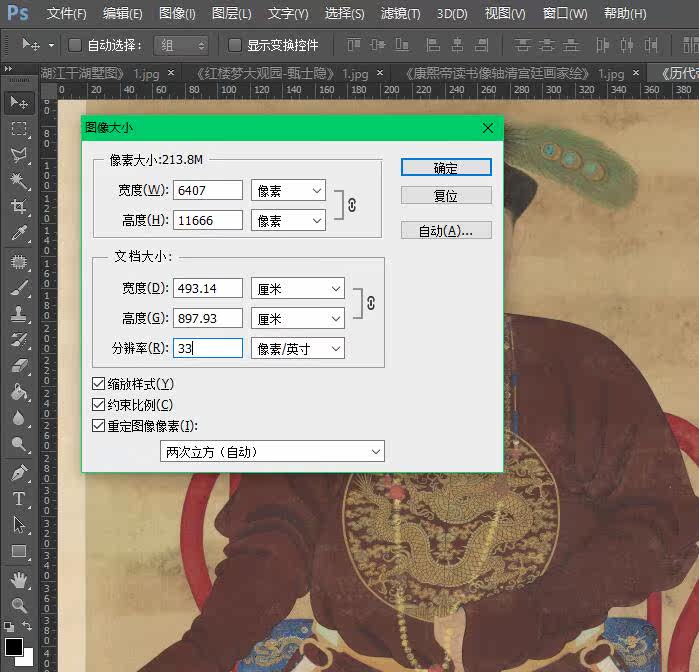
Task: Open the Auto-Select group (组) dropdown
Action: pyautogui.click(x=181, y=45)
